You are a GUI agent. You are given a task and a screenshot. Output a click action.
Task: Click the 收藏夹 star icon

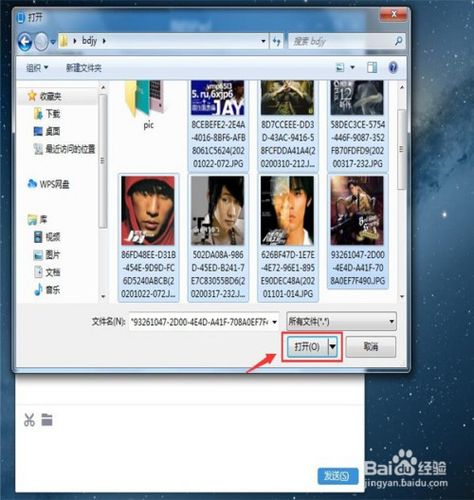click(32, 96)
